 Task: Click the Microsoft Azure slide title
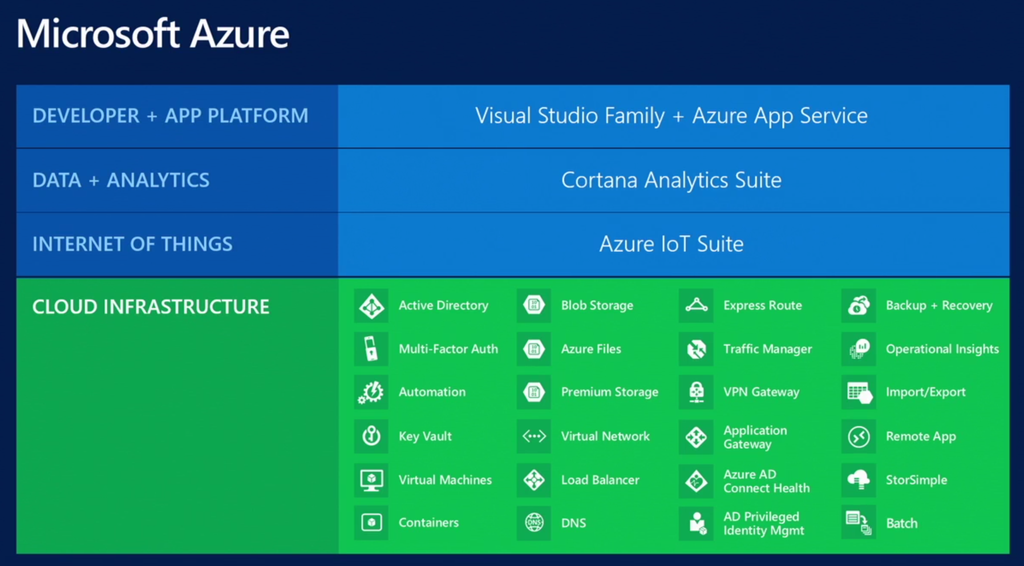[x=153, y=35]
